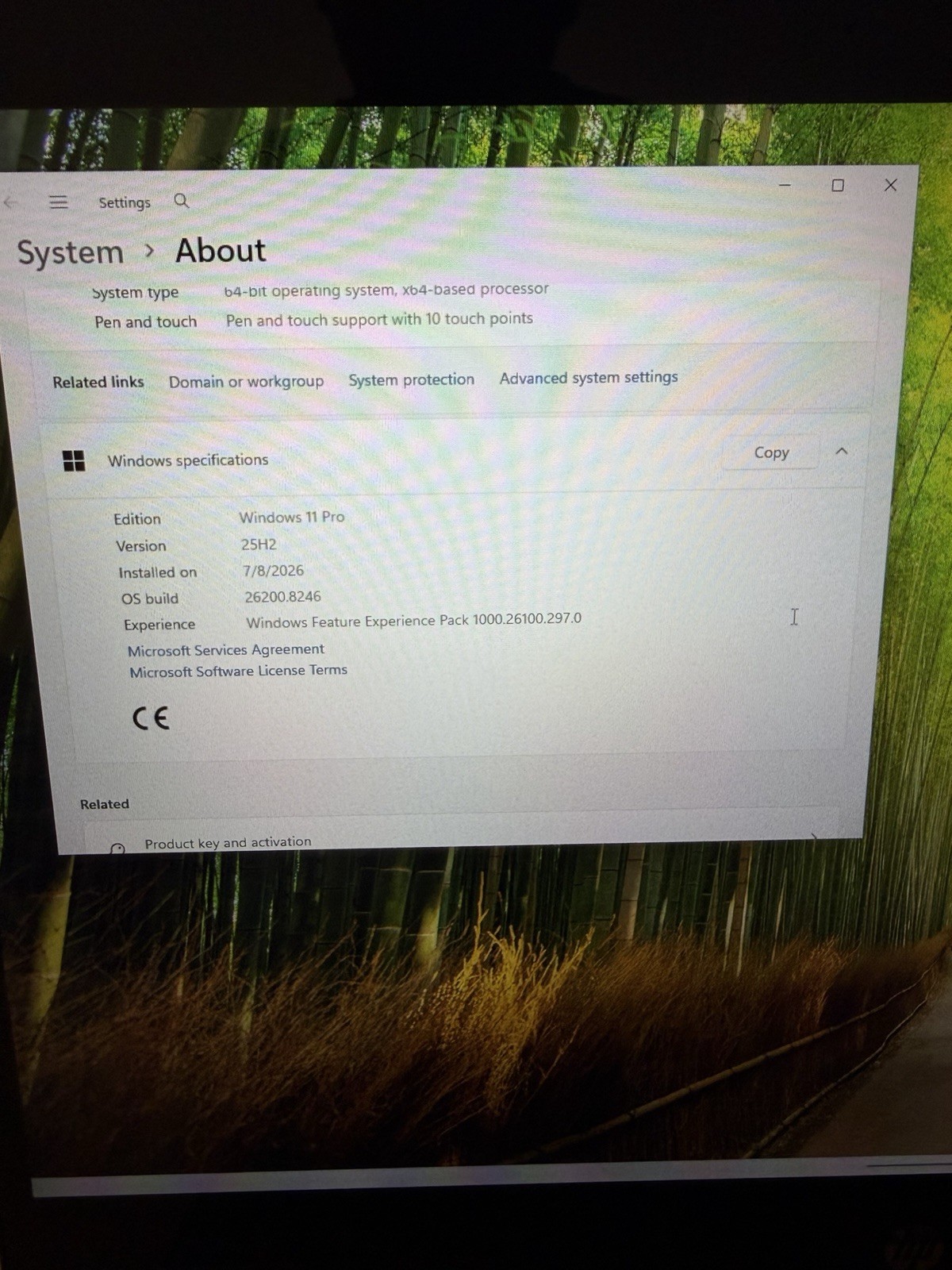
Task: Click the OS build label
Action: [149, 598]
